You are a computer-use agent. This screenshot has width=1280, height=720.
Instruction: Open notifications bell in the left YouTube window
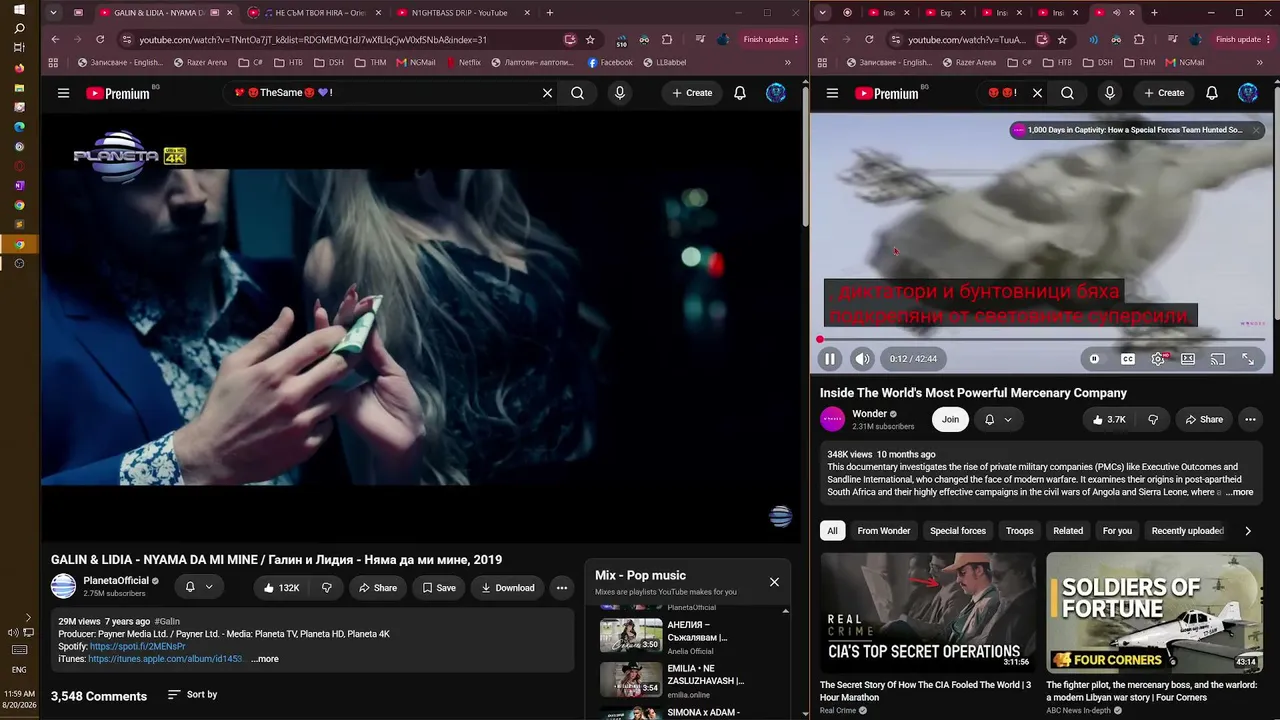[740, 93]
